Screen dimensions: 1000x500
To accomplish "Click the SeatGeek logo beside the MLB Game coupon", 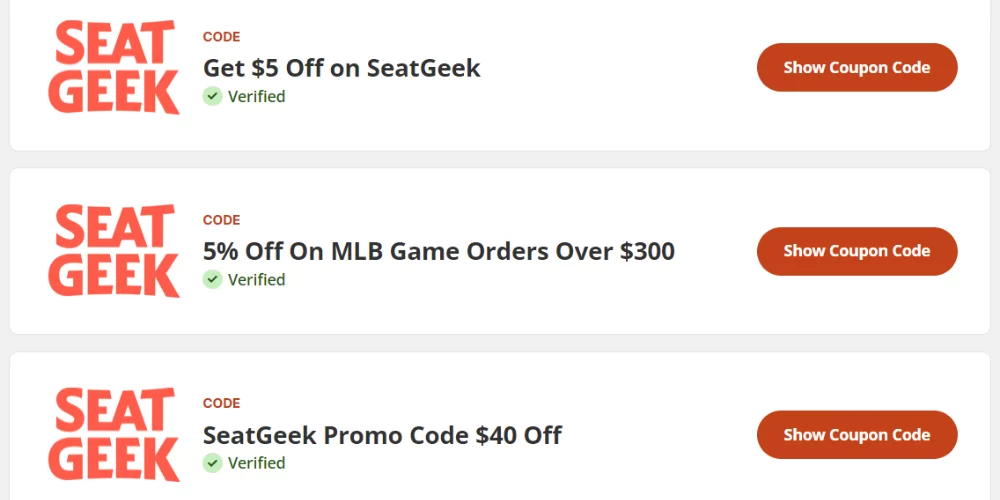I will point(114,251).
